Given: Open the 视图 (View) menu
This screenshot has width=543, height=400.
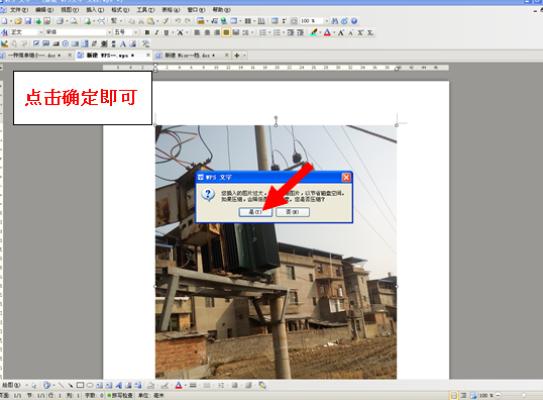Looking at the screenshot, I should pyautogui.click(x=70, y=10).
